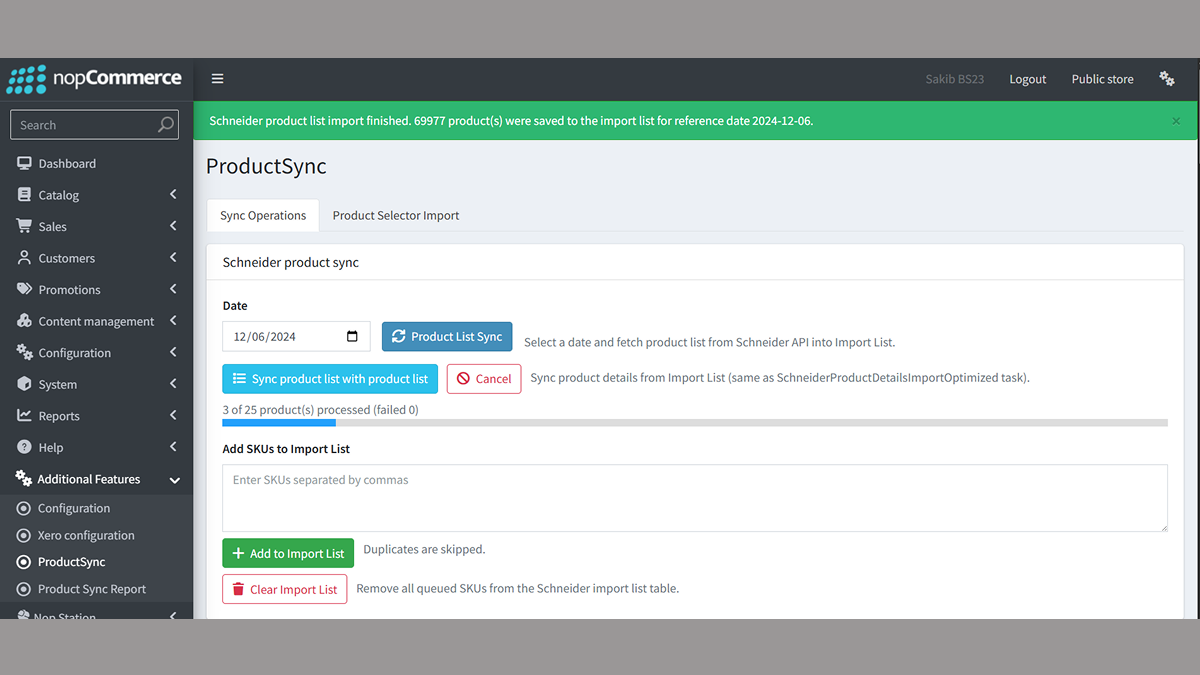Click the Help question mark icon
The width and height of the screenshot is (1200, 675).
[x=25, y=447]
